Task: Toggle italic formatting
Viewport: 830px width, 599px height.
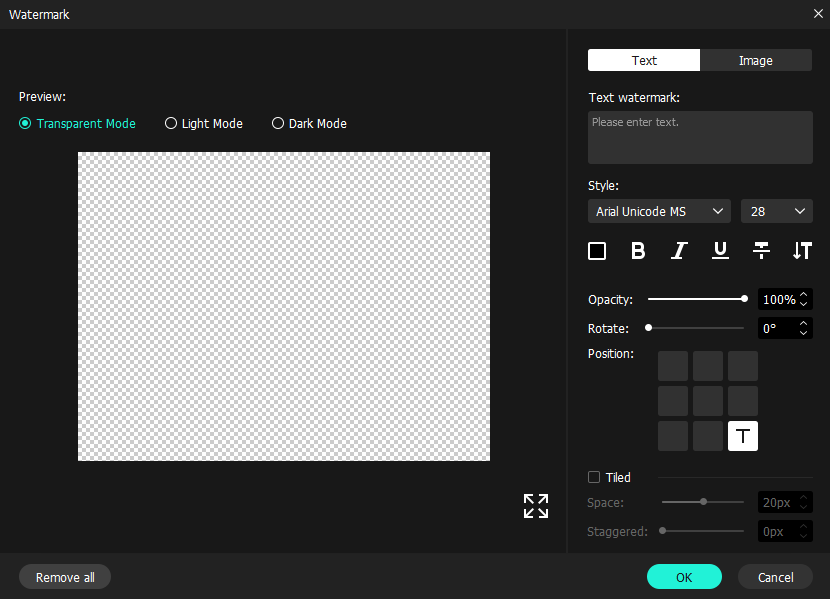Action: point(679,251)
